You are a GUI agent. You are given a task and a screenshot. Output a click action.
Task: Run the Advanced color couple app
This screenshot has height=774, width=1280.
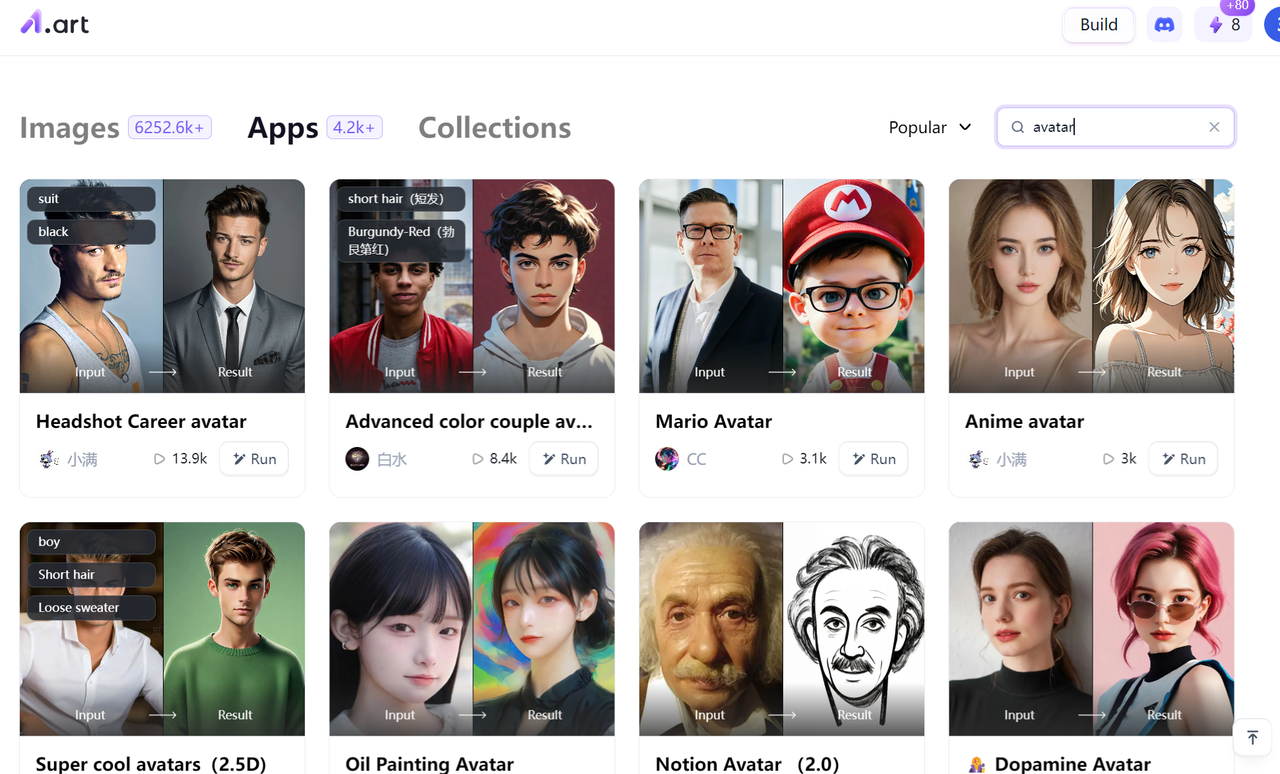[564, 459]
